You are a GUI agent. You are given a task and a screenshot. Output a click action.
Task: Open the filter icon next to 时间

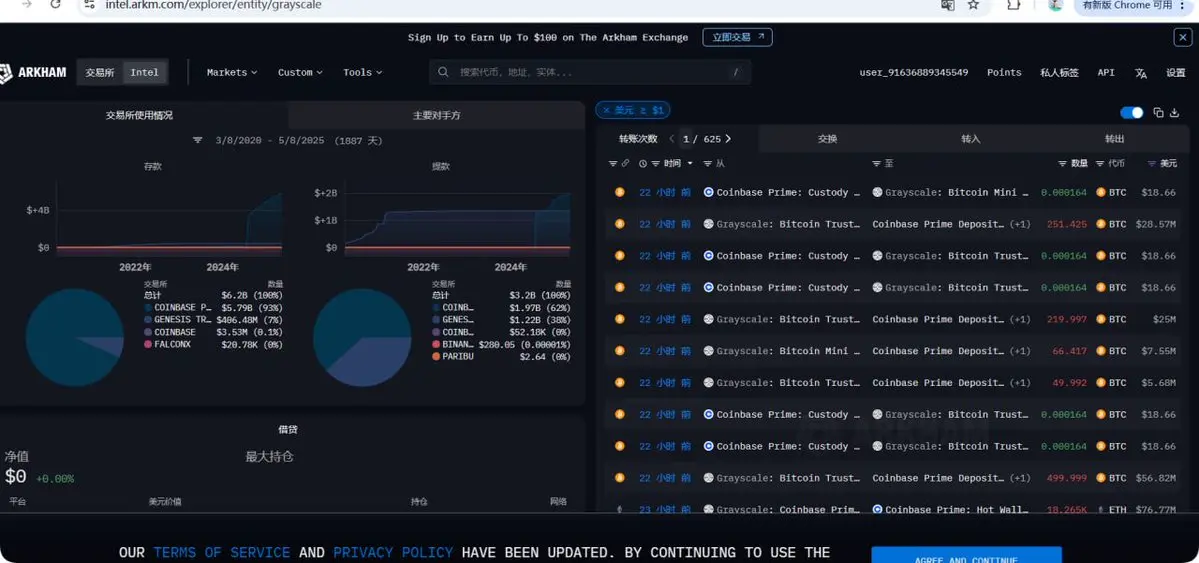point(655,164)
